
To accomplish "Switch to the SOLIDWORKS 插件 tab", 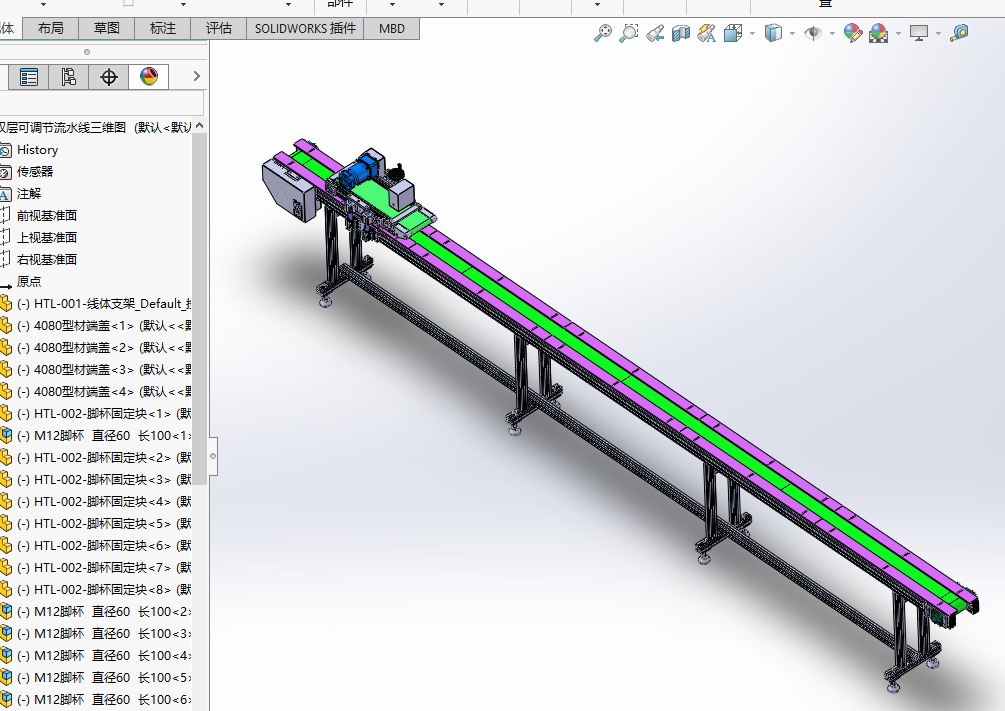I will (x=305, y=28).
